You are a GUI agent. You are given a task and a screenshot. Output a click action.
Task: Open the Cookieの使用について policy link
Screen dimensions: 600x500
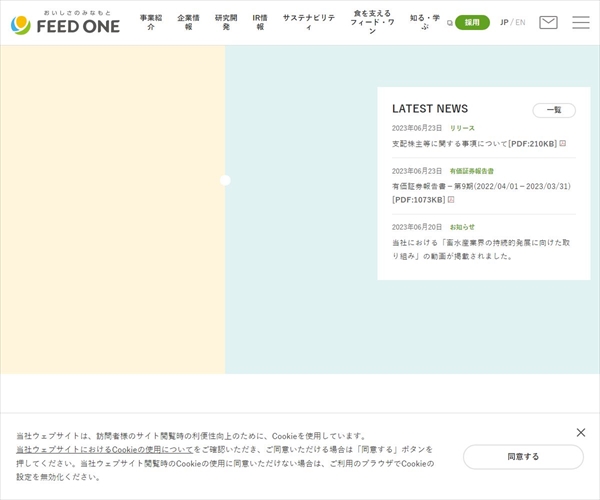coord(104,450)
